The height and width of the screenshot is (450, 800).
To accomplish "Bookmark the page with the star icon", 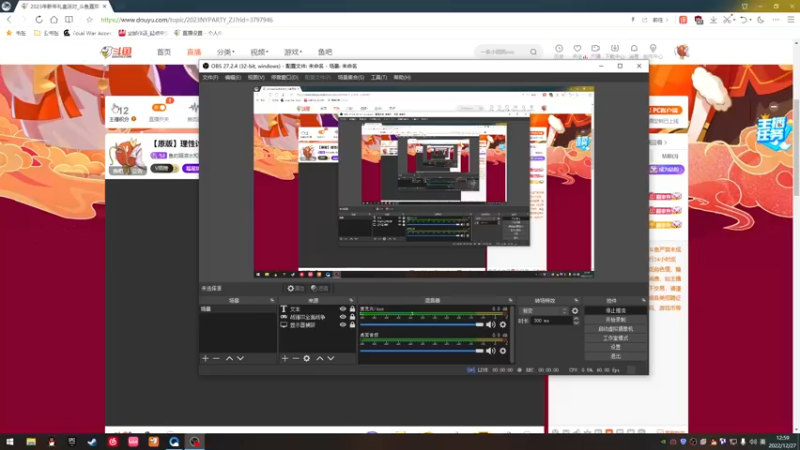I will pyautogui.click(x=89, y=19).
